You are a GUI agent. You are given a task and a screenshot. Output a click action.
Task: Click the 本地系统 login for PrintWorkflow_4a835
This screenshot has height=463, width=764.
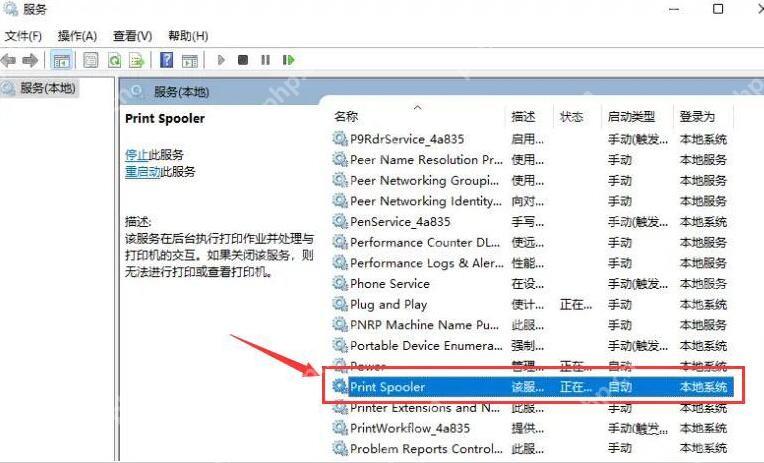coord(703,429)
